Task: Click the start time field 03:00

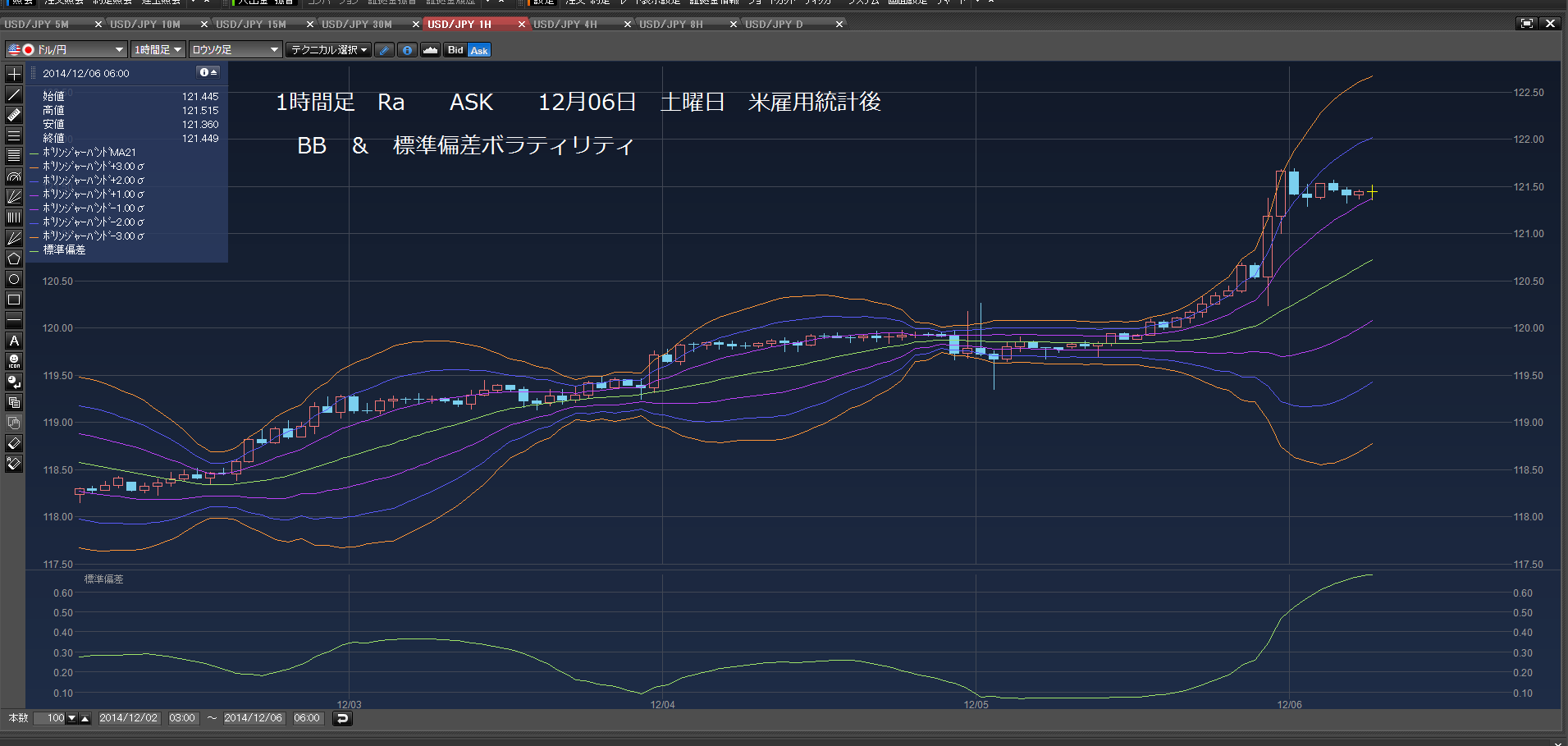Action: 182,718
